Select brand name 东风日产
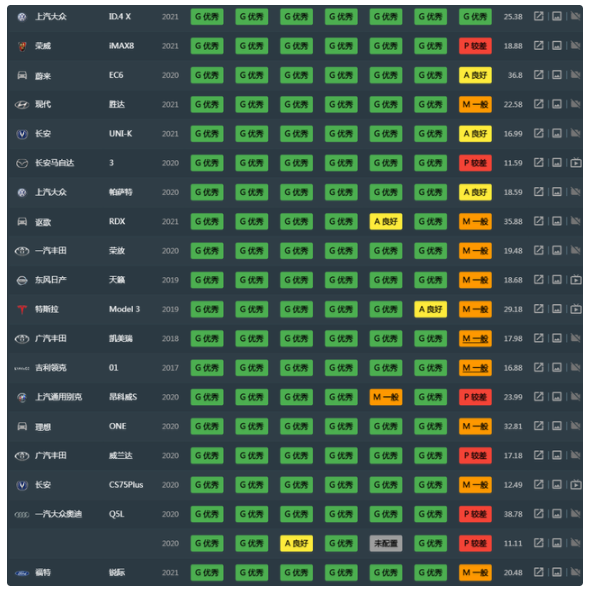Viewport: 597px width, 590px height. tap(51, 280)
